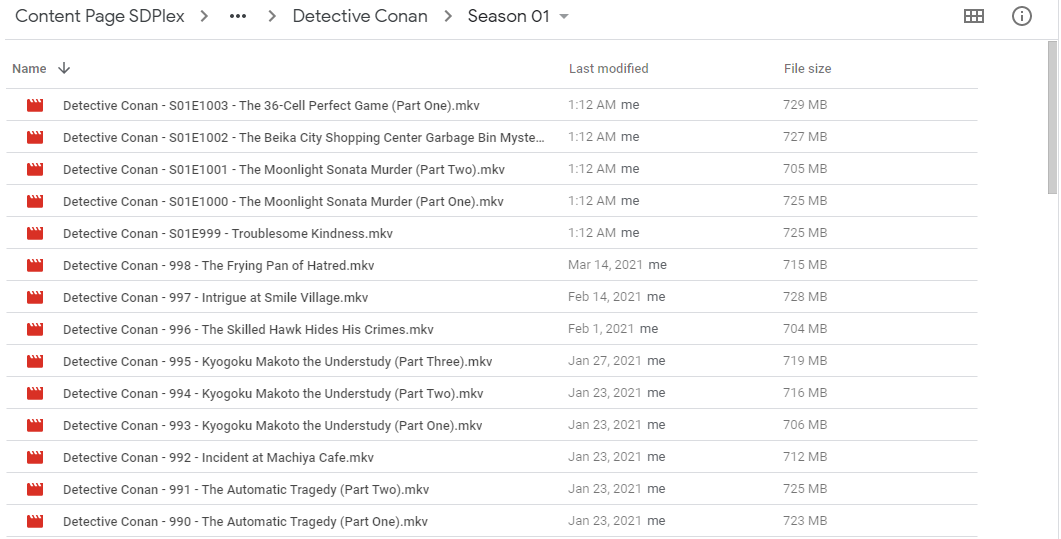Sort by Last modified column header
The image size is (1061, 539).
click(608, 69)
